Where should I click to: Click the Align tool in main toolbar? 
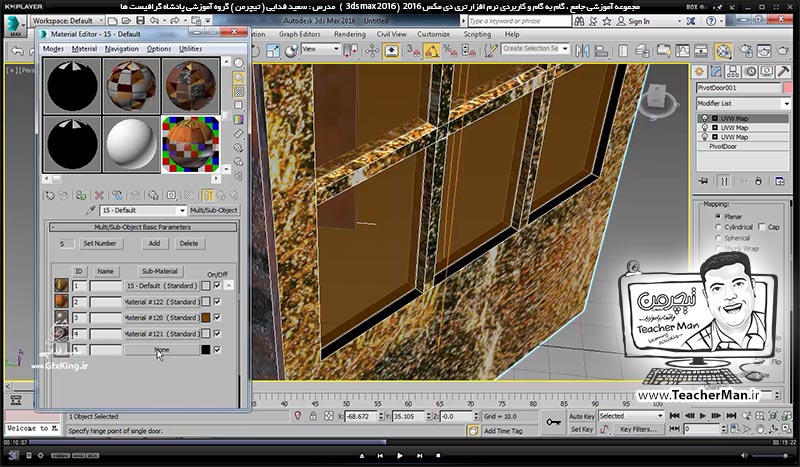[602, 51]
